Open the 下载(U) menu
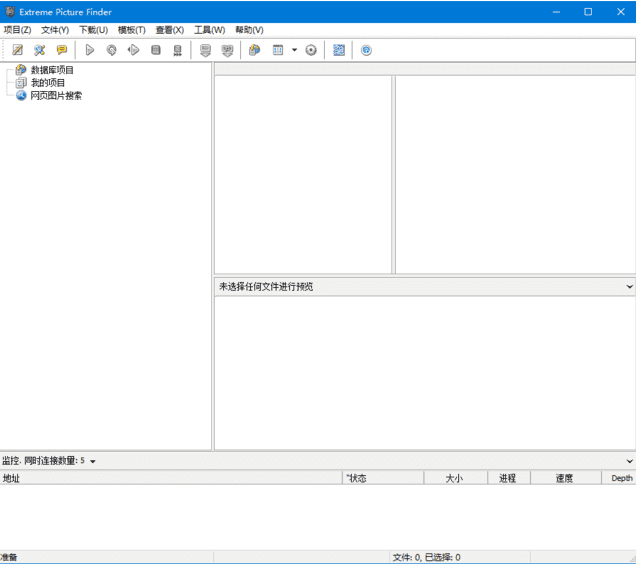The width and height of the screenshot is (636, 567). (93, 30)
